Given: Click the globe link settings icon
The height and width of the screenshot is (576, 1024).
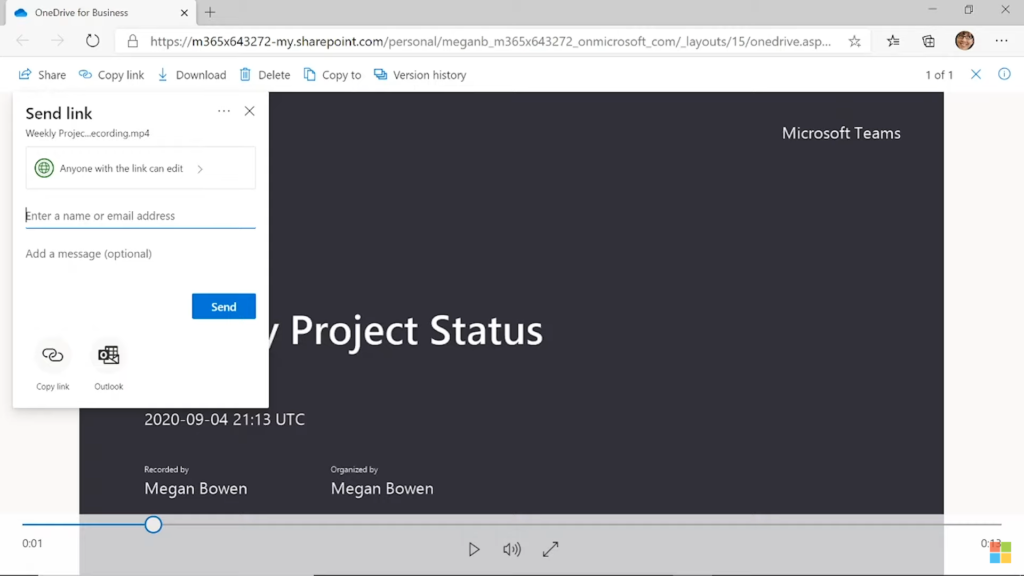Looking at the screenshot, I should 44,168.
